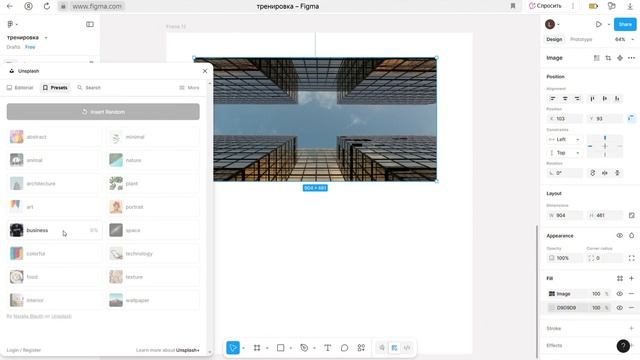Click the crop image icon

click(x=608, y=58)
